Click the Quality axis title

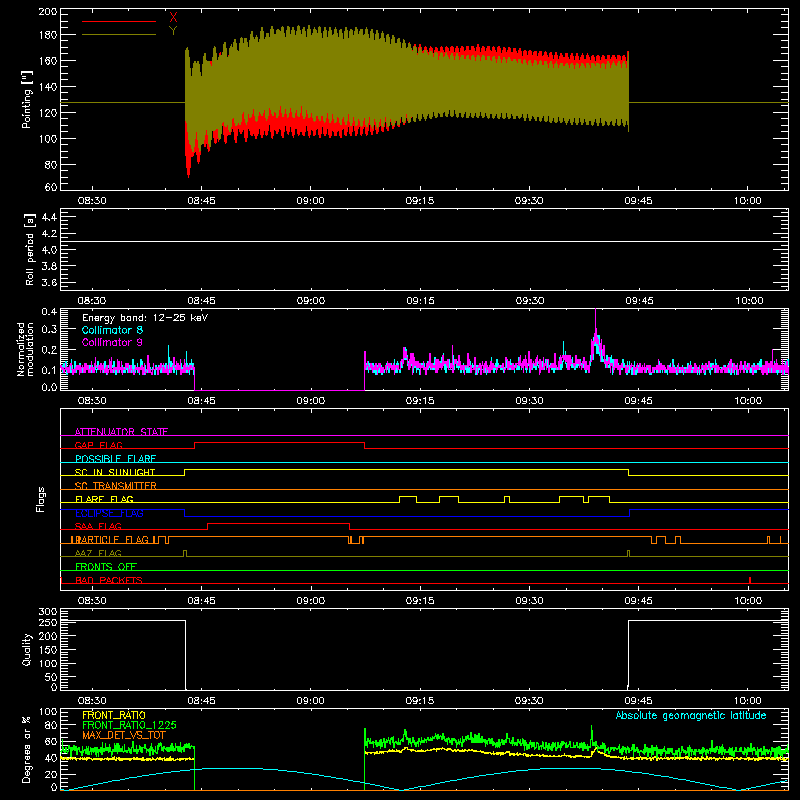pyautogui.click(x=27, y=649)
